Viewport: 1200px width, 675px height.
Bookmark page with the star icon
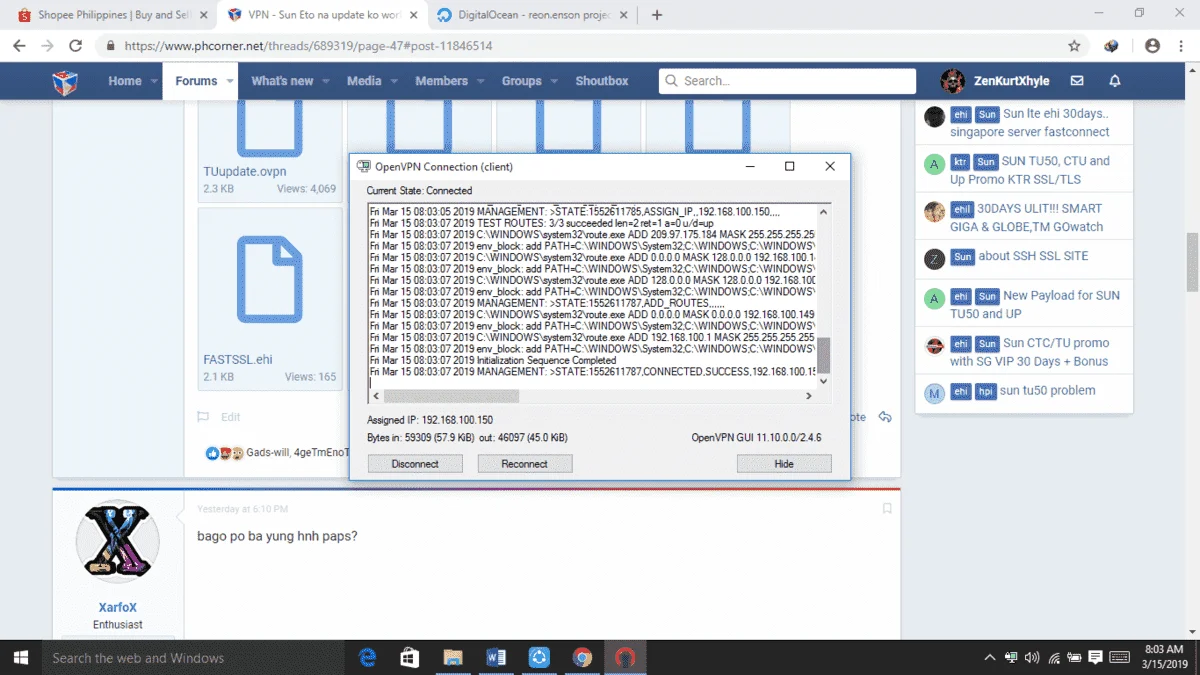(x=1074, y=46)
